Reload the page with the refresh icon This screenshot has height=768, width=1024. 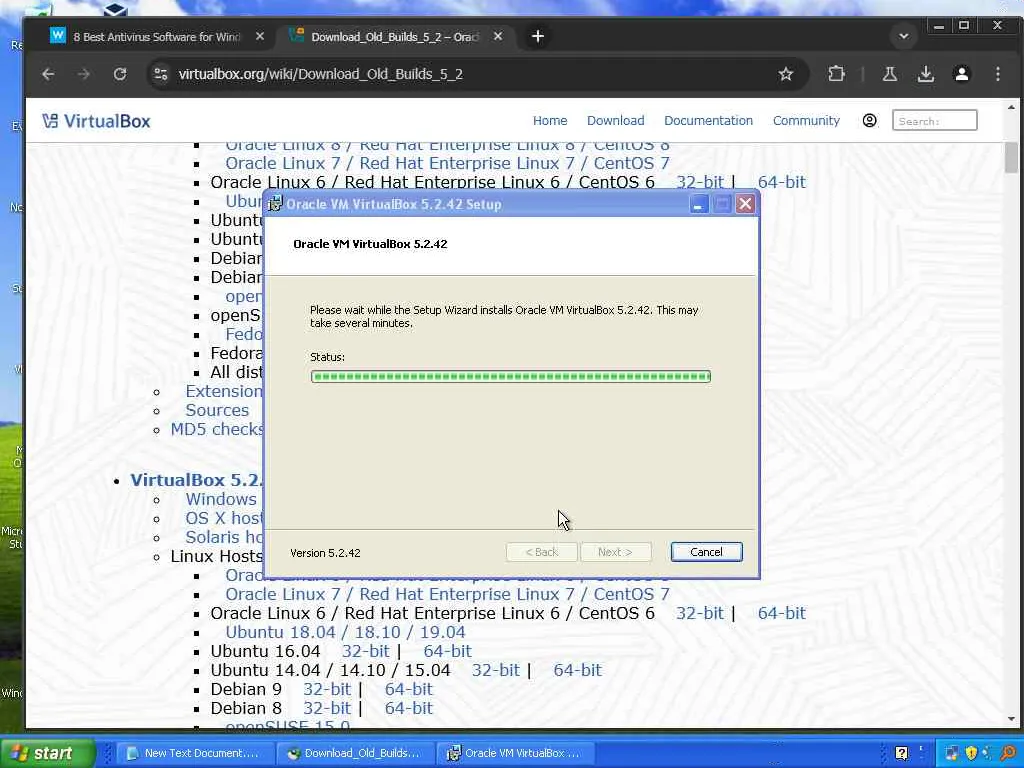click(120, 74)
